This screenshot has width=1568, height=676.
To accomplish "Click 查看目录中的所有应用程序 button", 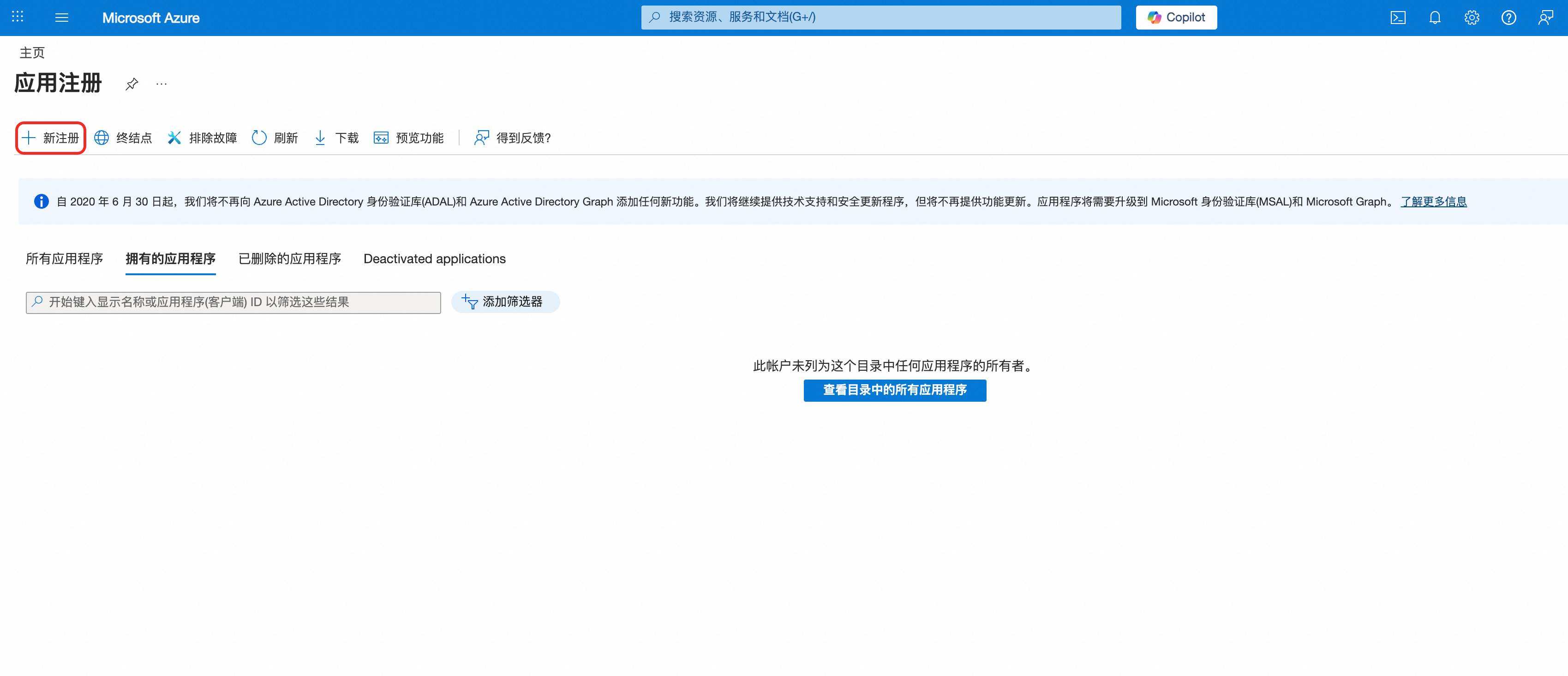I will point(895,390).
